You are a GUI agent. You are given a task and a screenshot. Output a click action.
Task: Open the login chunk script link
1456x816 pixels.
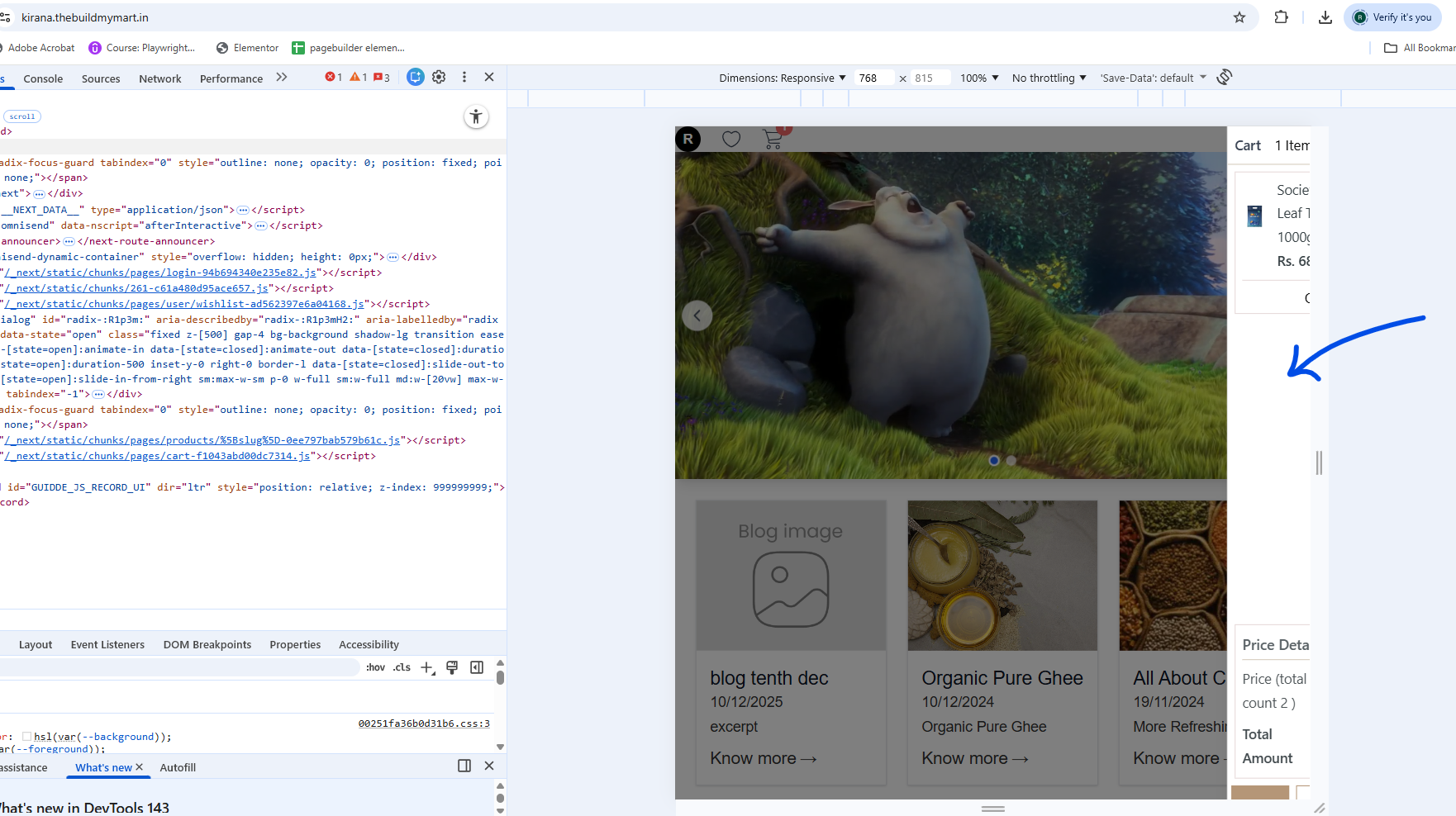(160, 273)
